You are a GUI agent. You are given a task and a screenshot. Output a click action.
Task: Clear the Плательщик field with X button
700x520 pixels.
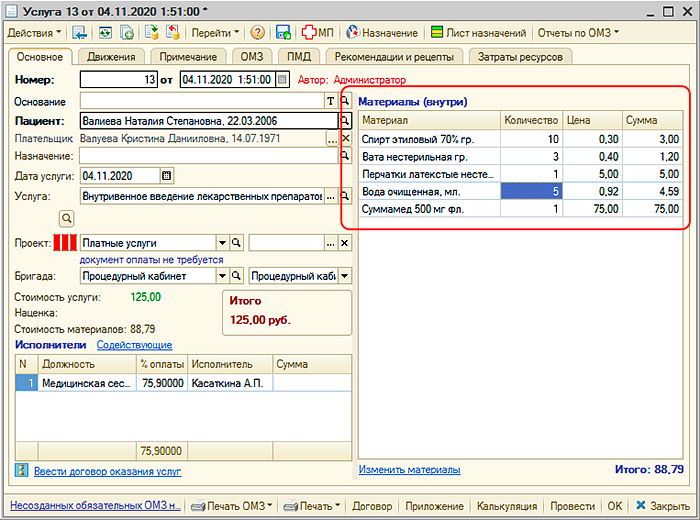point(346,139)
